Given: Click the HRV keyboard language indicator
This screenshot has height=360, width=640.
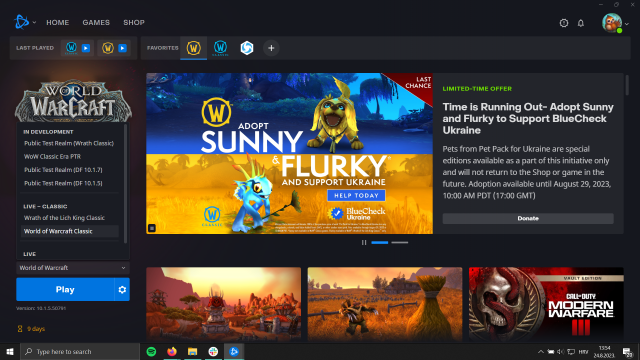Looking at the screenshot, I should coord(584,351).
